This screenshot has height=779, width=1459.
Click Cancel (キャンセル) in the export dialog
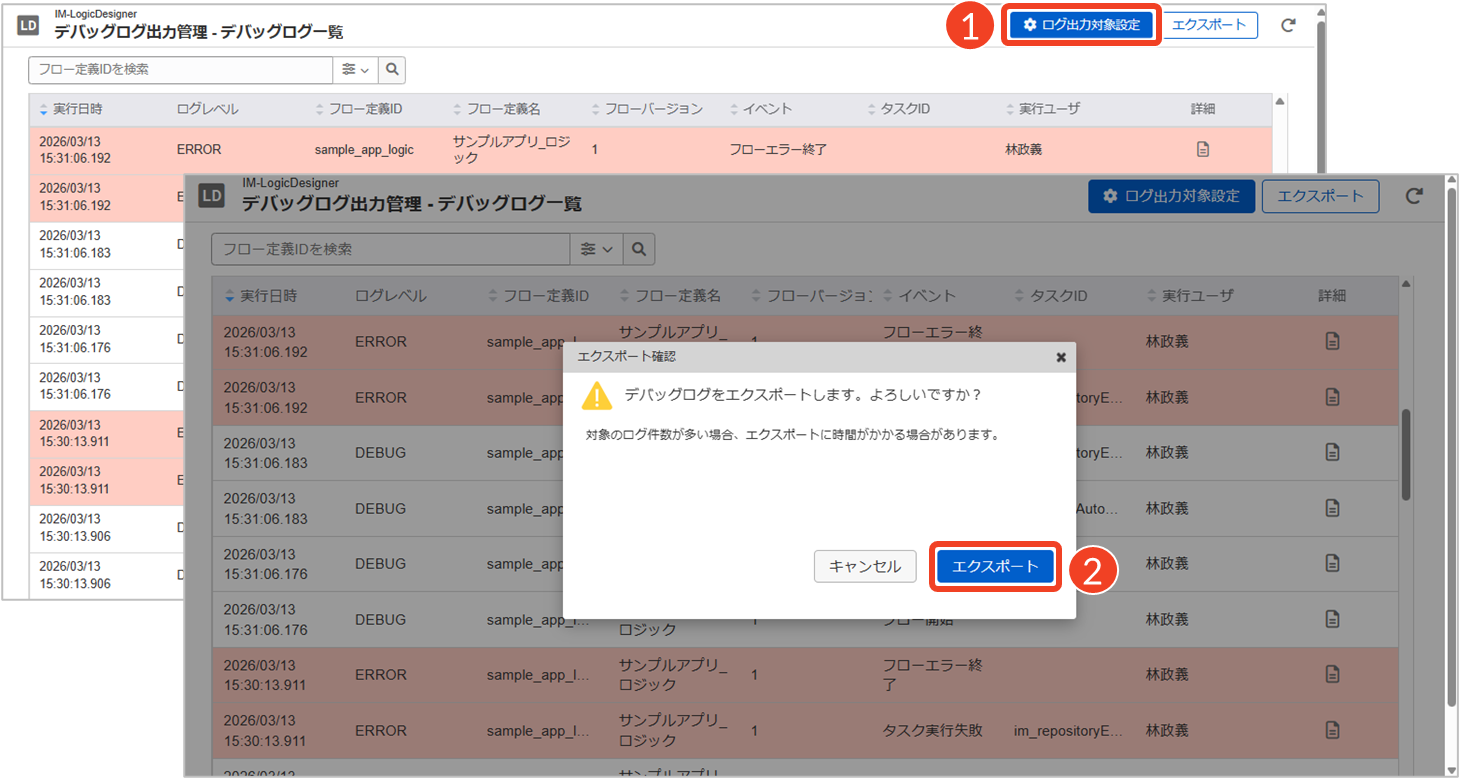[x=864, y=566]
